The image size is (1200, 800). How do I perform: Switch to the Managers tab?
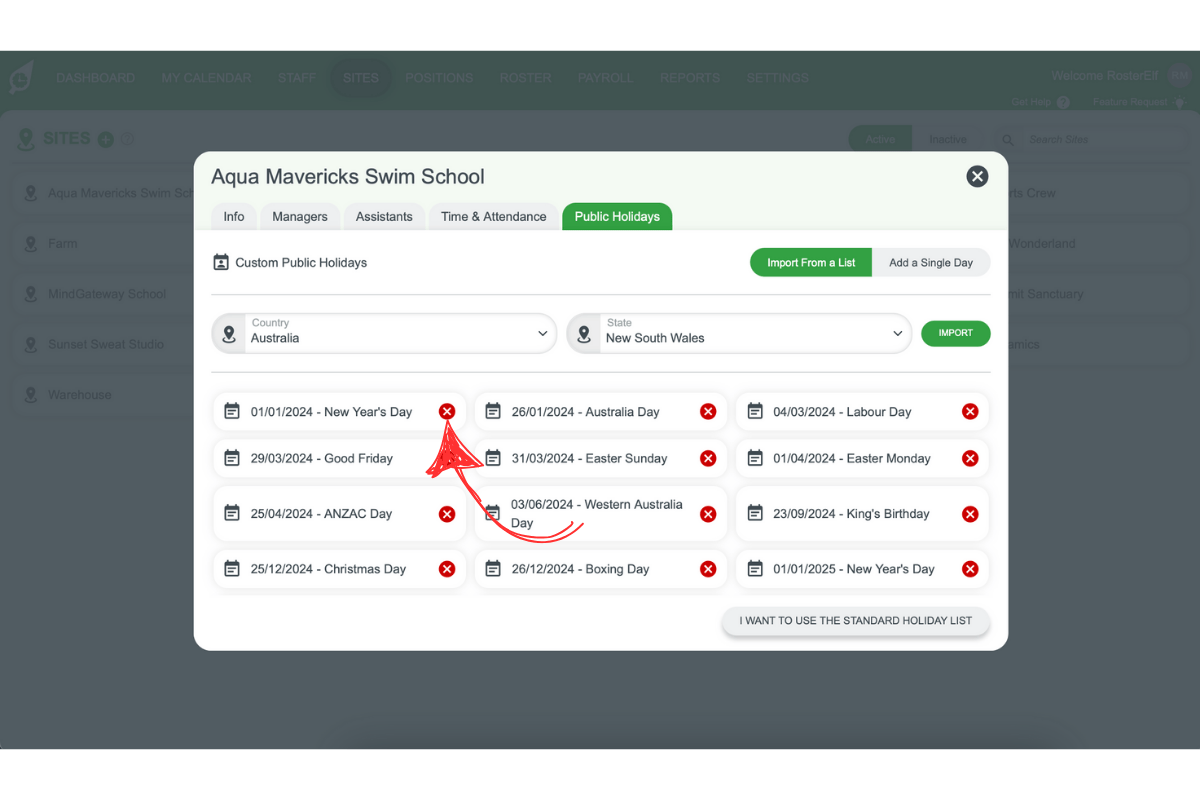tap(300, 217)
